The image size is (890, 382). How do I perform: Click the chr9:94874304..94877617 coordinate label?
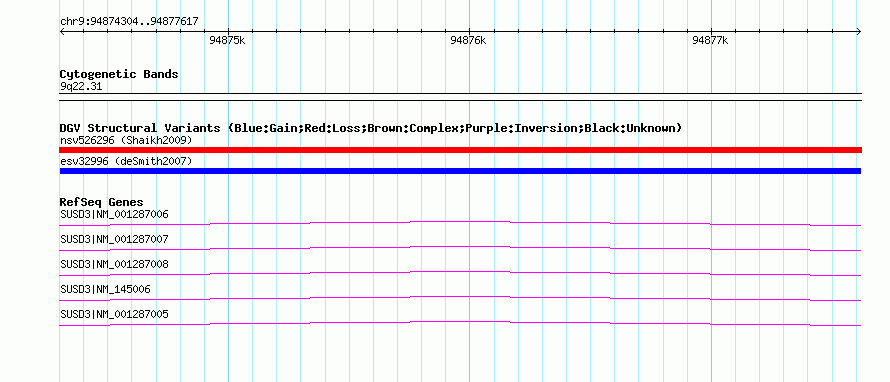129,22
